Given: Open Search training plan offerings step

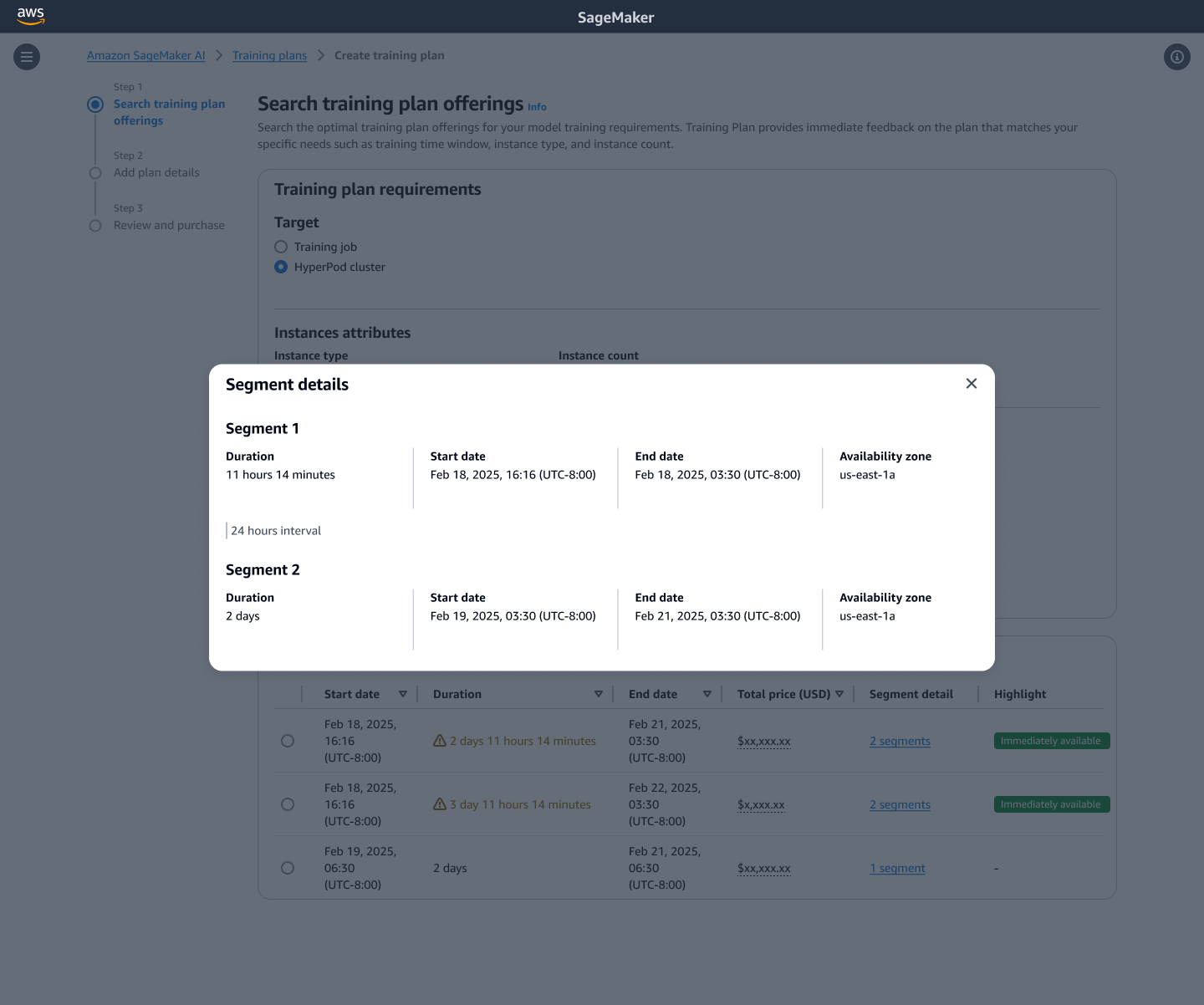Looking at the screenshot, I should pyautogui.click(x=169, y=112).
